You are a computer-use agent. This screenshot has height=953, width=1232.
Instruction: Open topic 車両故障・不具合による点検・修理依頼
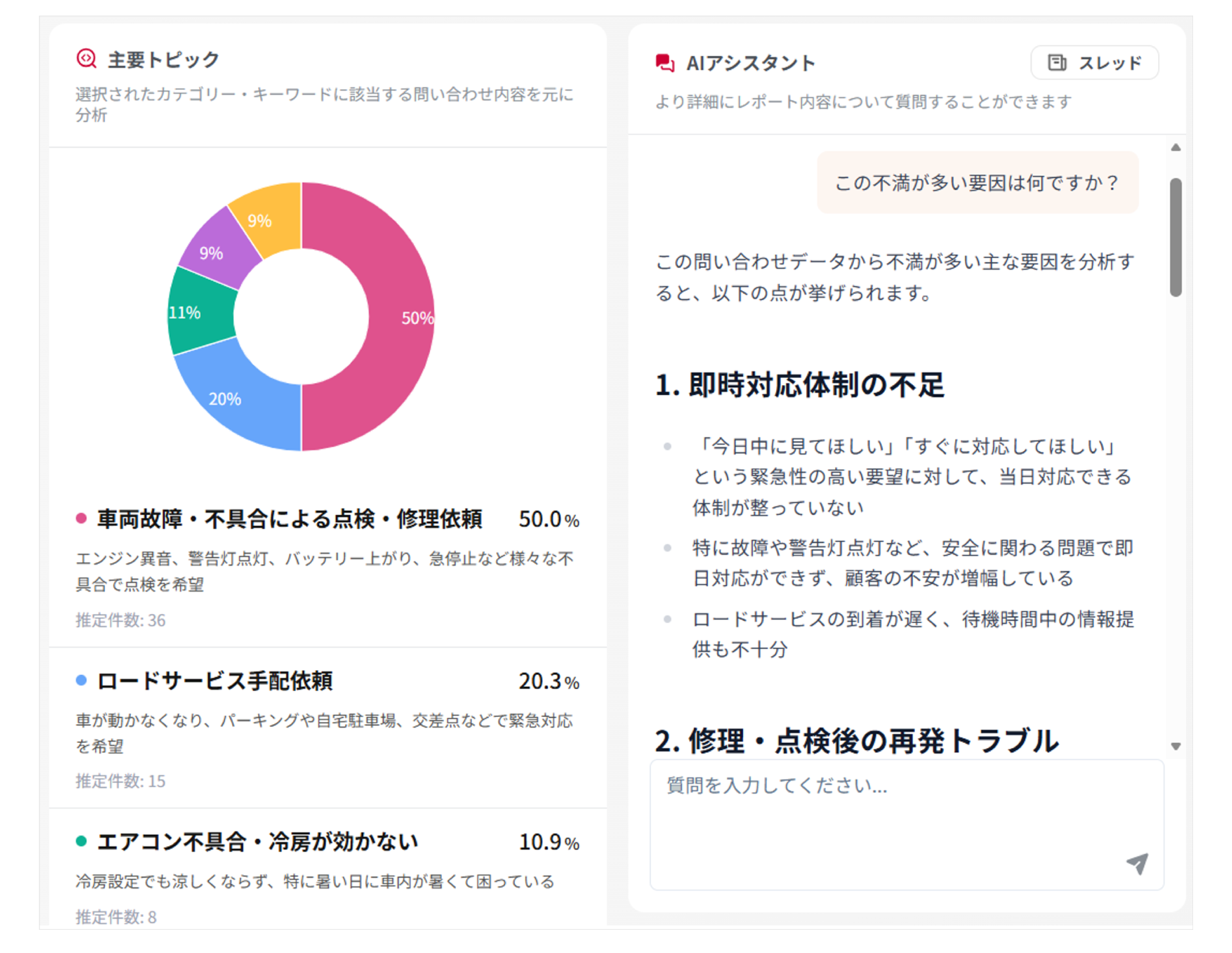pos(289,519)
